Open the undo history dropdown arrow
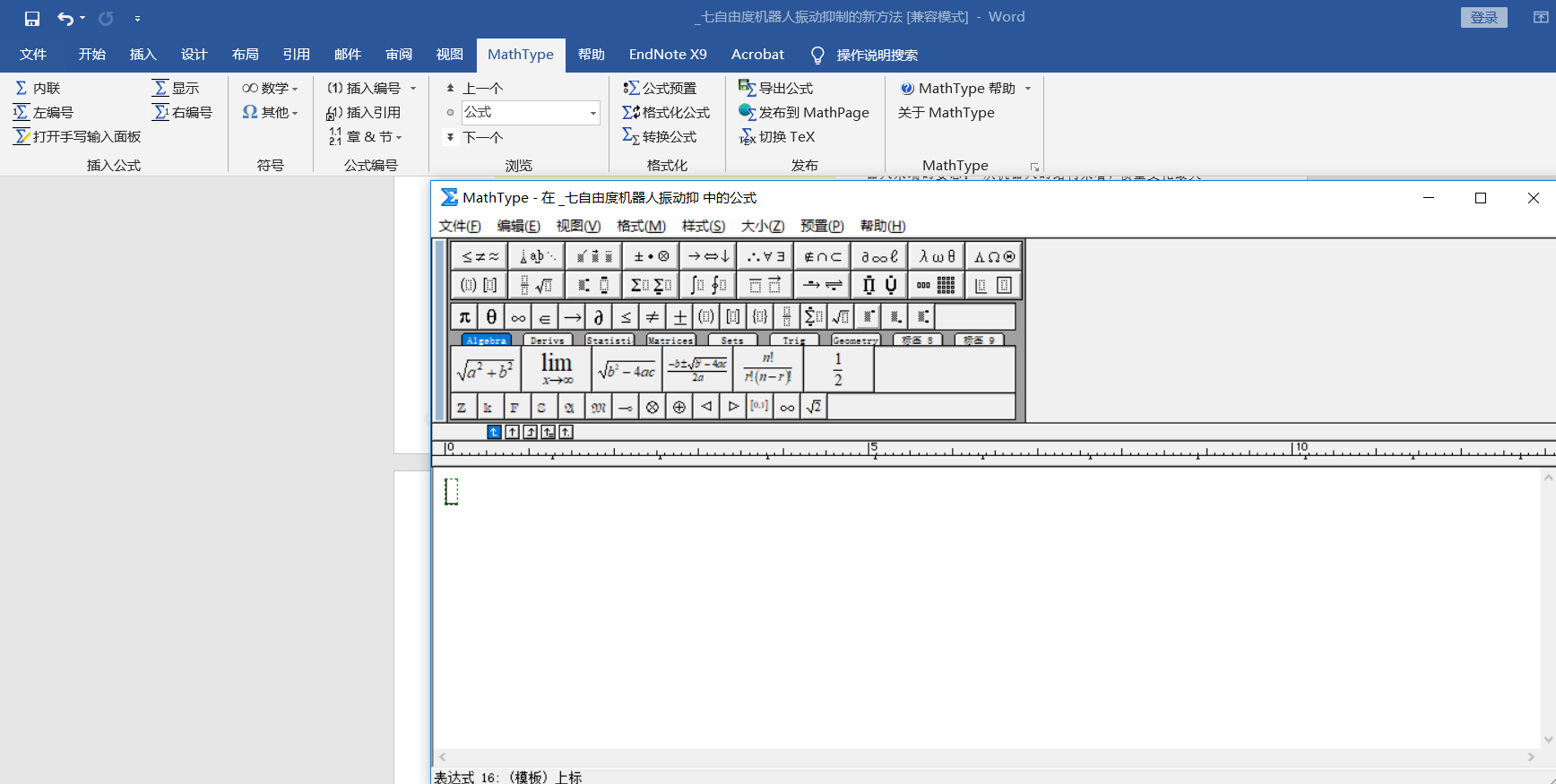Screen dimensions: 1556x784 [x=82, y=18]
